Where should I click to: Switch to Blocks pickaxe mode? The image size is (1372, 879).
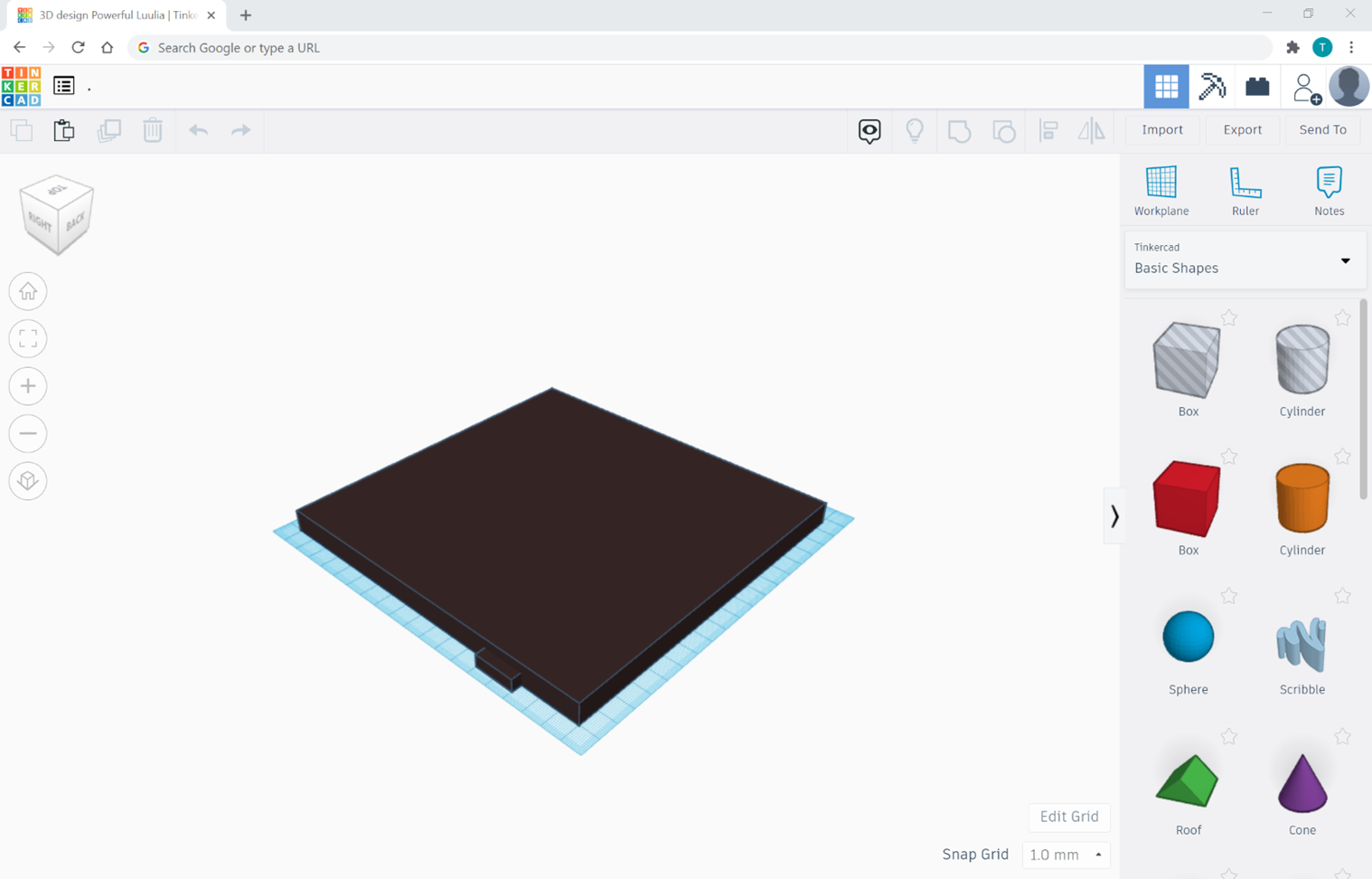1212,87
